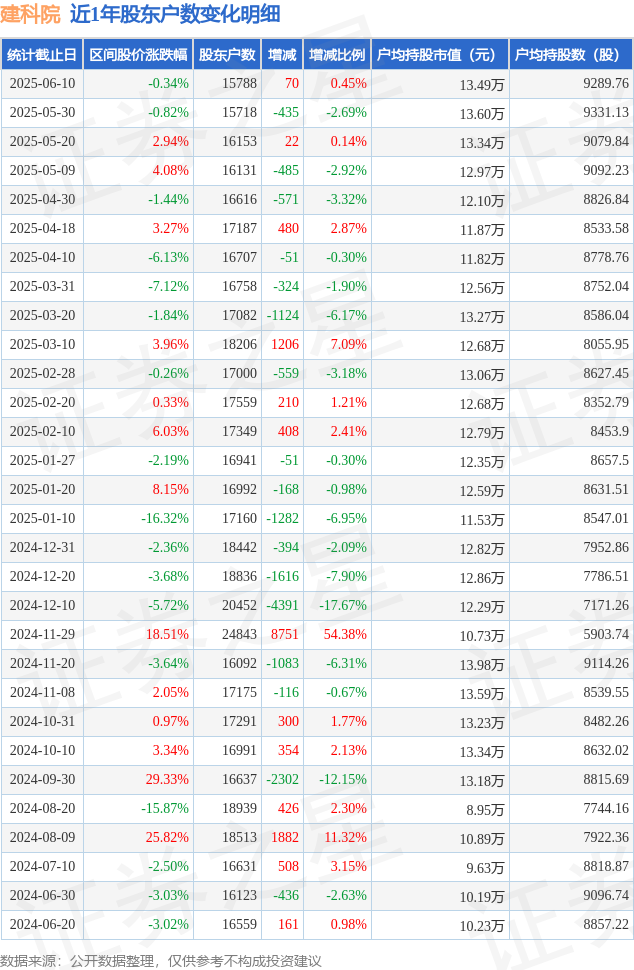The image size is (634, 970).
Task: Click the 2024-11-29 date cell
Action: click(x=42, y=634)
